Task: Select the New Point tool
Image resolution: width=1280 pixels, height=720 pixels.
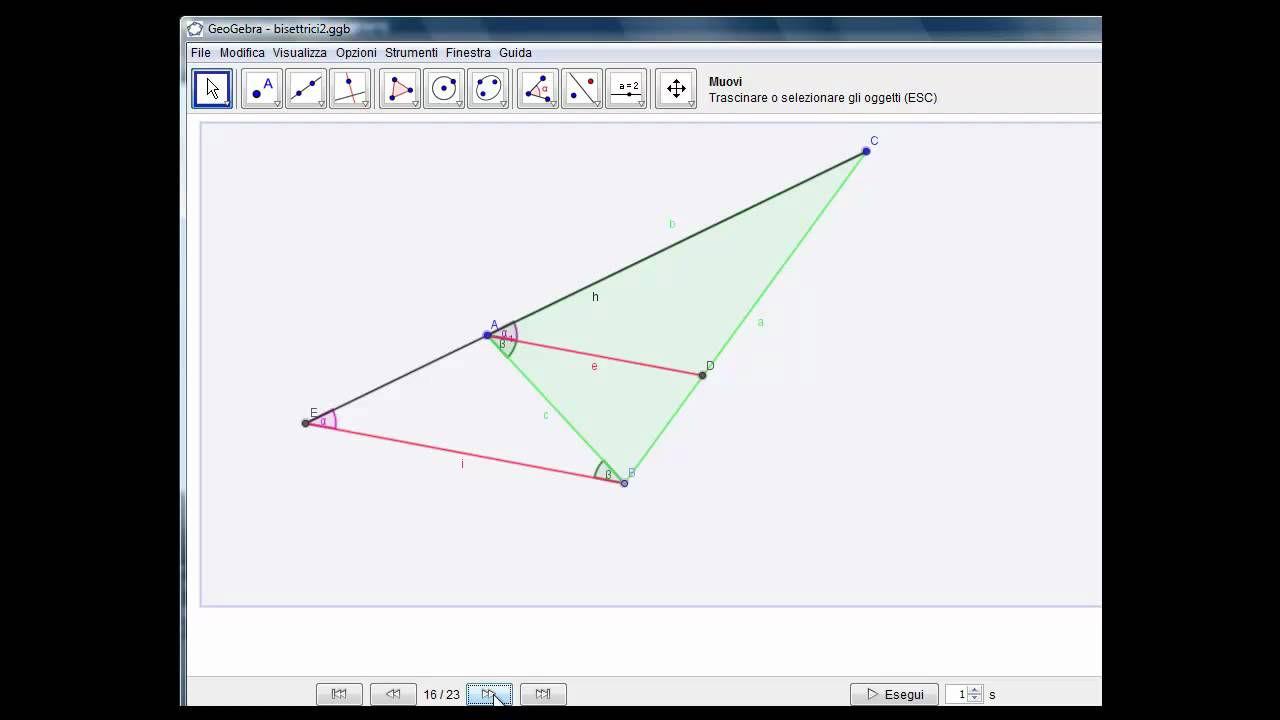Action: tap(262, 88)
